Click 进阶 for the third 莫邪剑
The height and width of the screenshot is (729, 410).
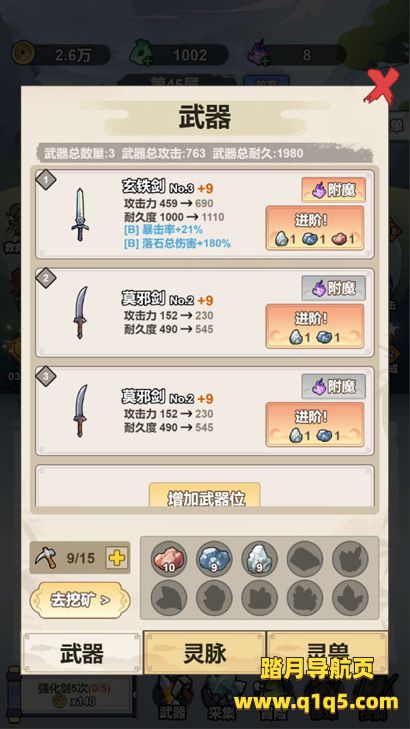(315, 424)
